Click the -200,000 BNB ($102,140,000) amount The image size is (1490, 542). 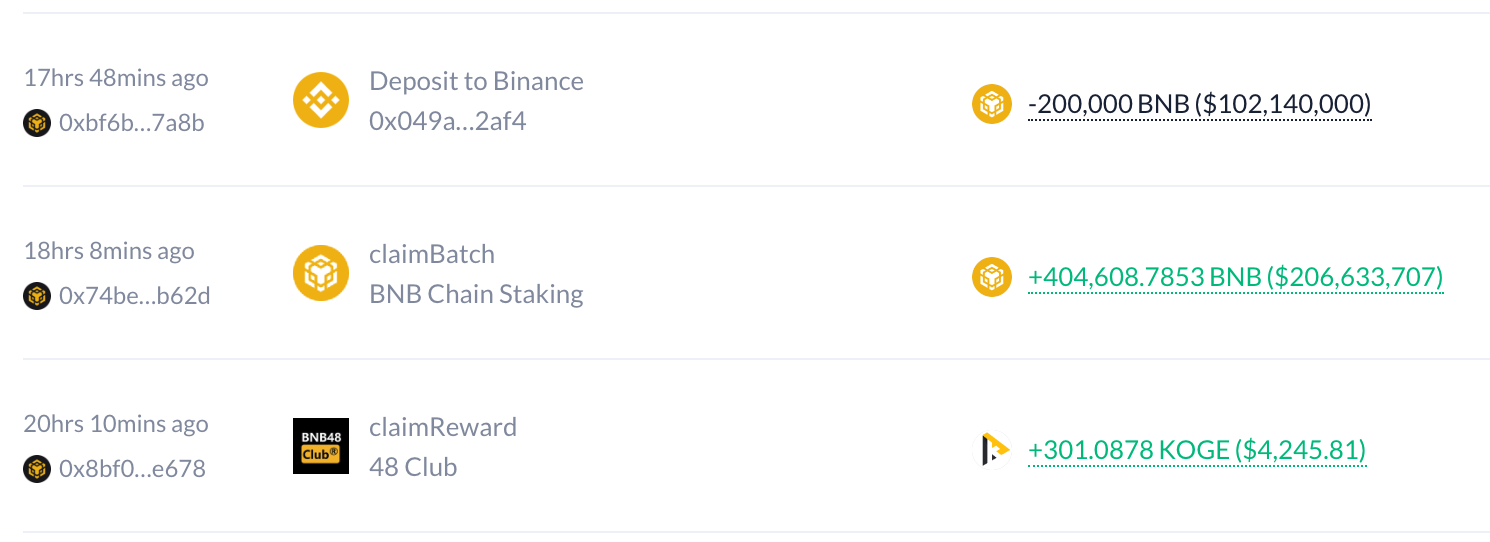coord(1199,104)
